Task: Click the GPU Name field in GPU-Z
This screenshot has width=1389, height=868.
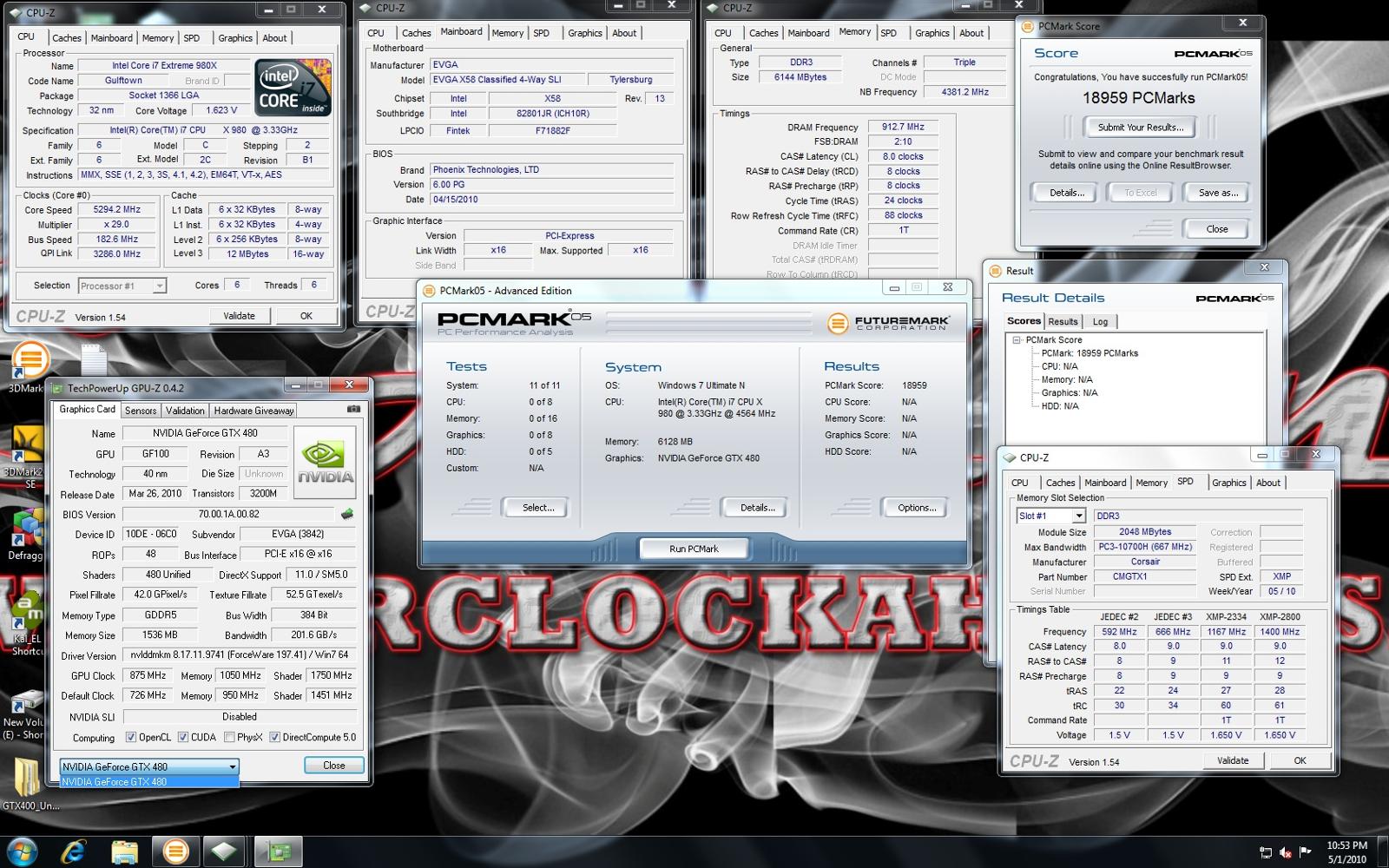Action: 205,433
